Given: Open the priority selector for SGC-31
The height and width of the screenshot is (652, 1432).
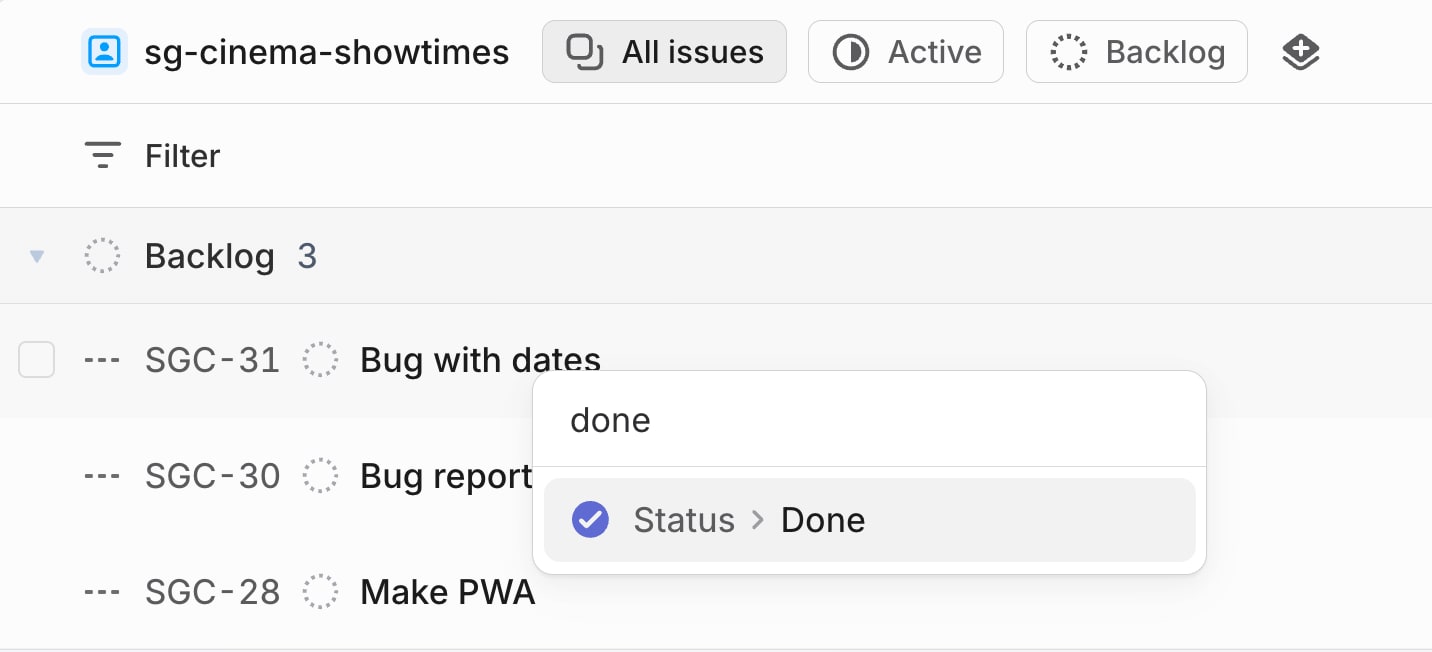Looking at the screenshot, I should pos(101,360).
